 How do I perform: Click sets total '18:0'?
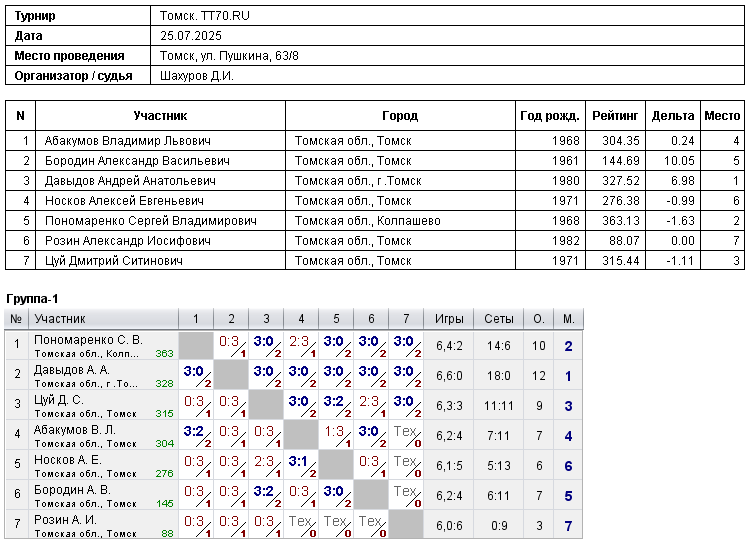(498, 376)
